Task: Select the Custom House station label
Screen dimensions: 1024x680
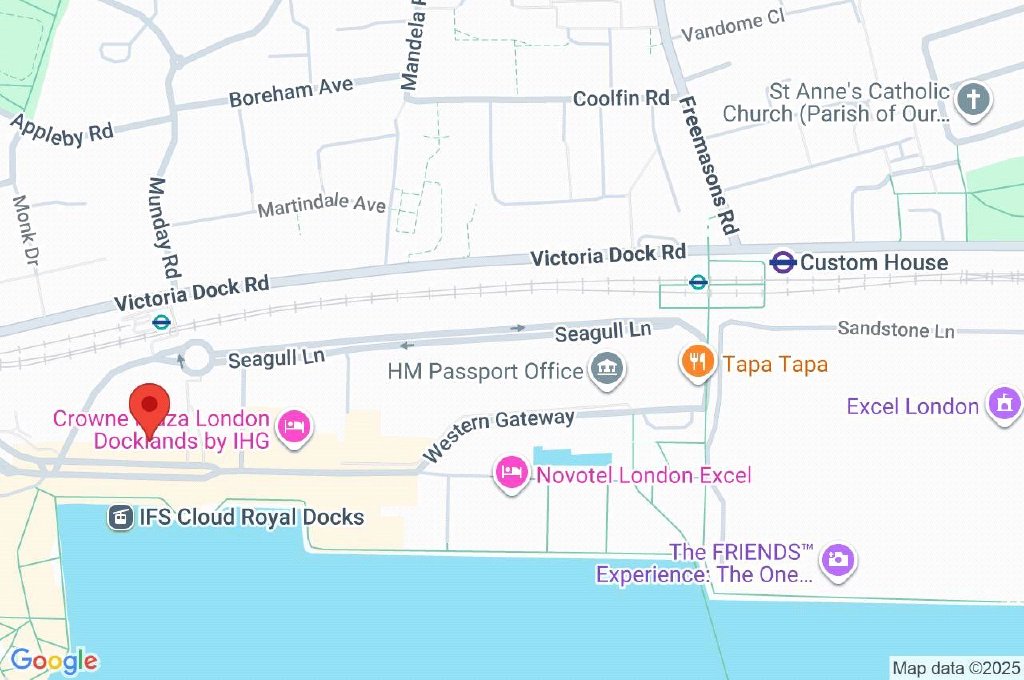Action: [874, 263]
